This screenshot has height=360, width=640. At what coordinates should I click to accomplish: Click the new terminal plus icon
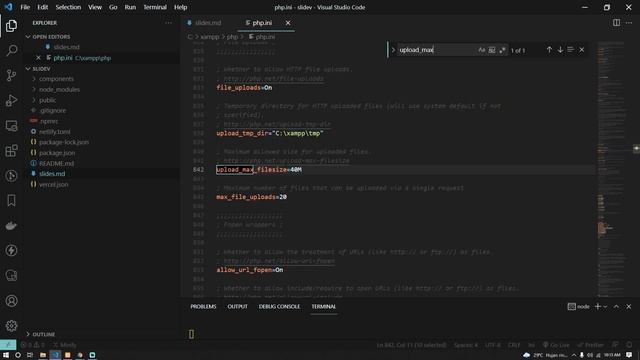598,307
